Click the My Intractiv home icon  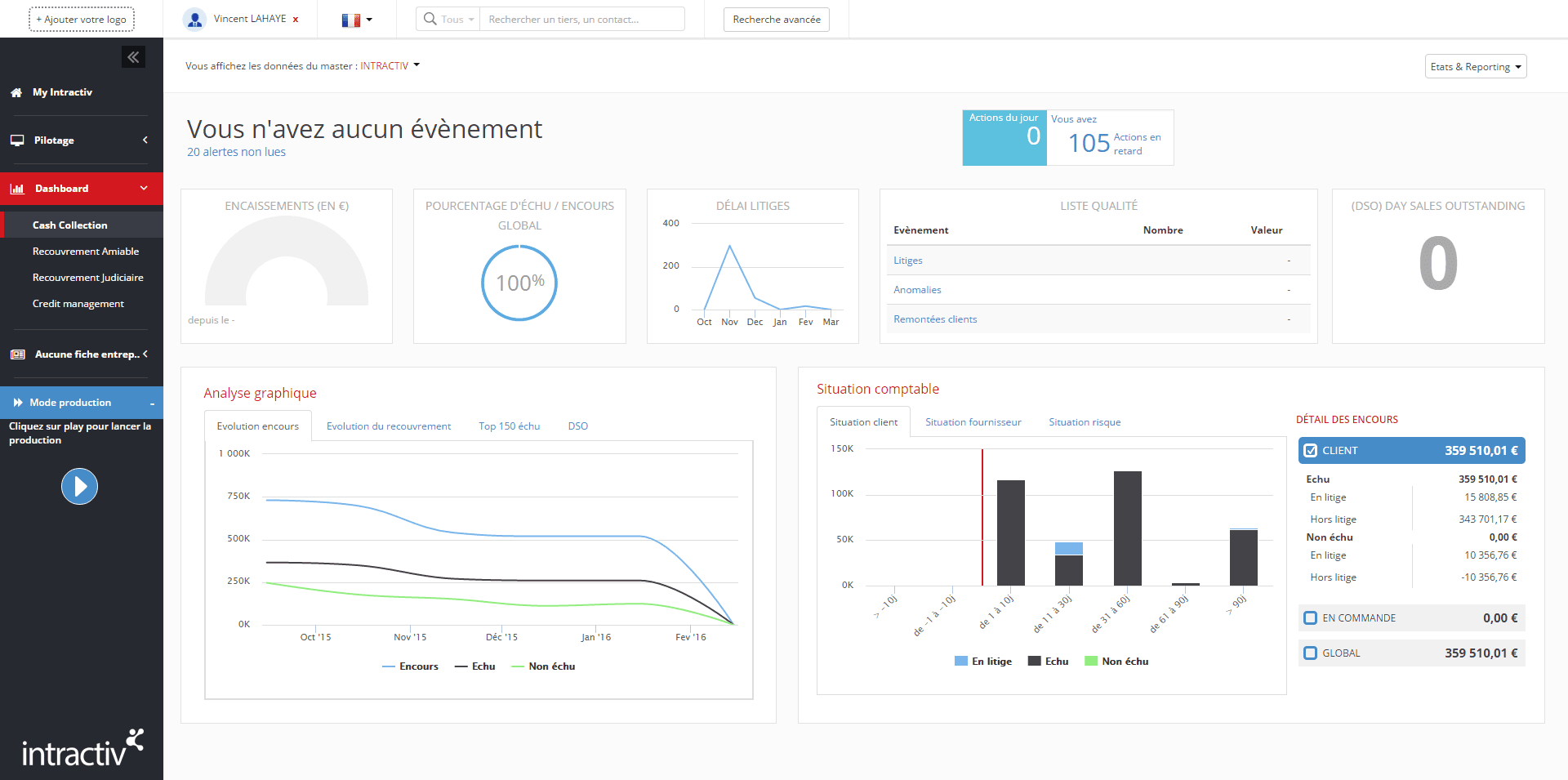click(x=16, y=93)
